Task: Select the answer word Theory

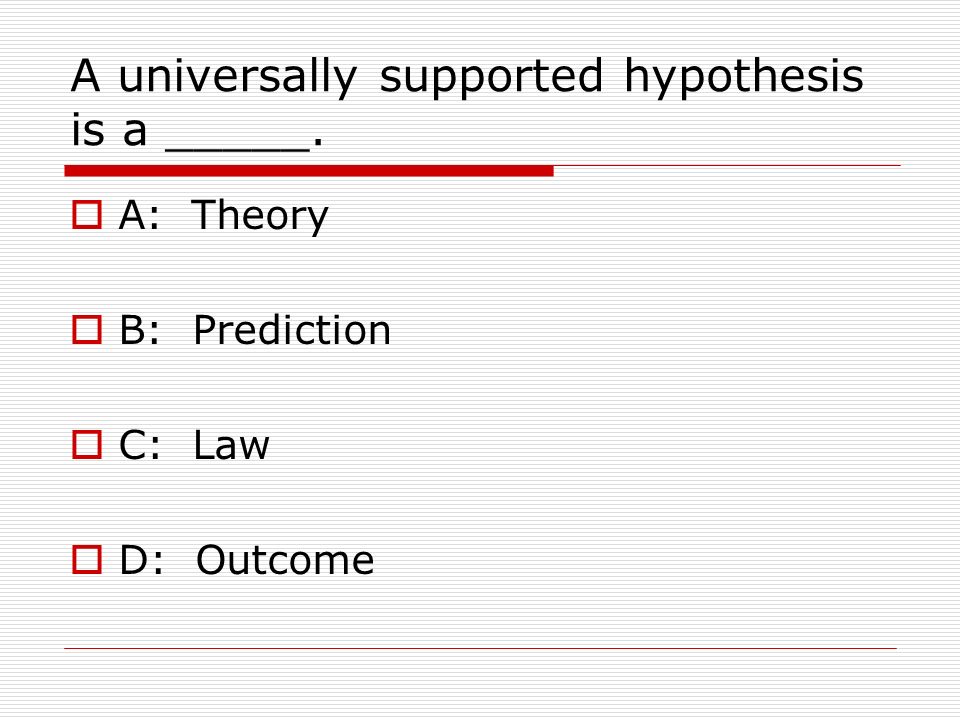Action: click(260, 216)
